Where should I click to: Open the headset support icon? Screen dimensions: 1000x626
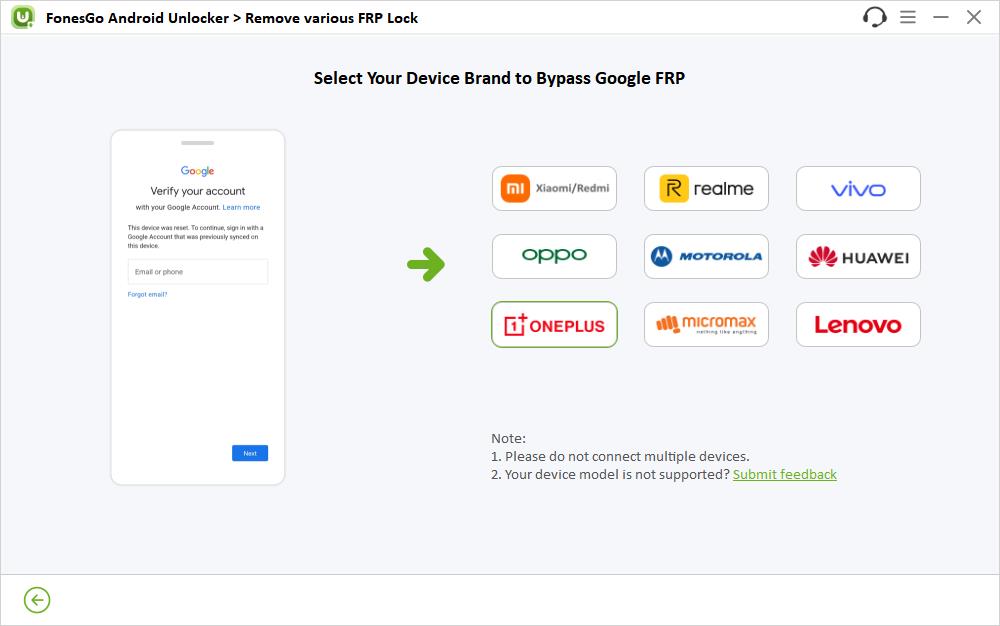click(x=874, y=17)
